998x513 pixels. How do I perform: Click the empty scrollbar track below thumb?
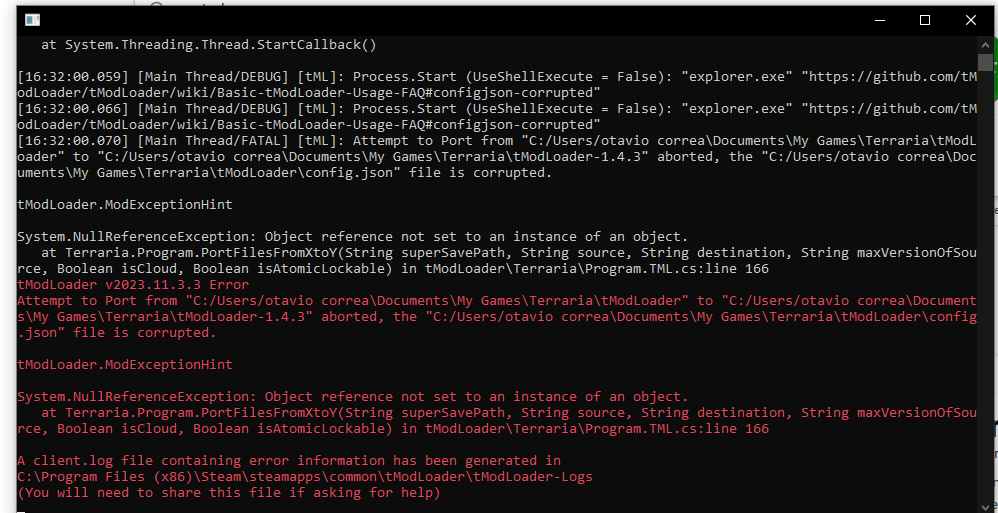986,300
